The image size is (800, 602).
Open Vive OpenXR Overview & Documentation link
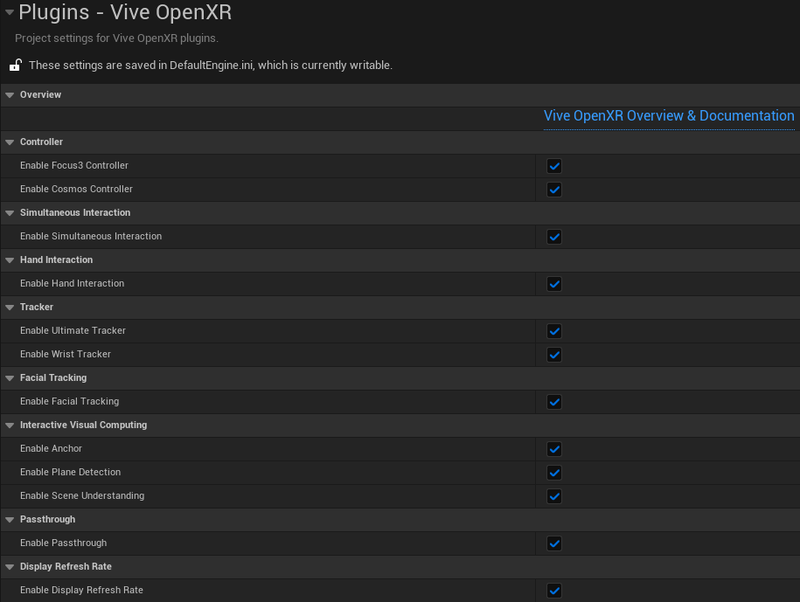[x=669, y=116]
